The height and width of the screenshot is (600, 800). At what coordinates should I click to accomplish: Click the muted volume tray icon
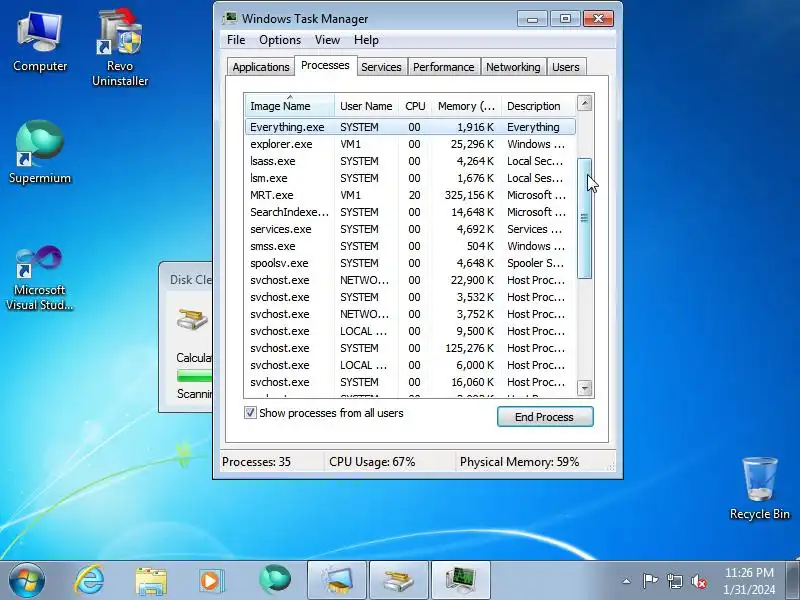[x=698, y=581]
